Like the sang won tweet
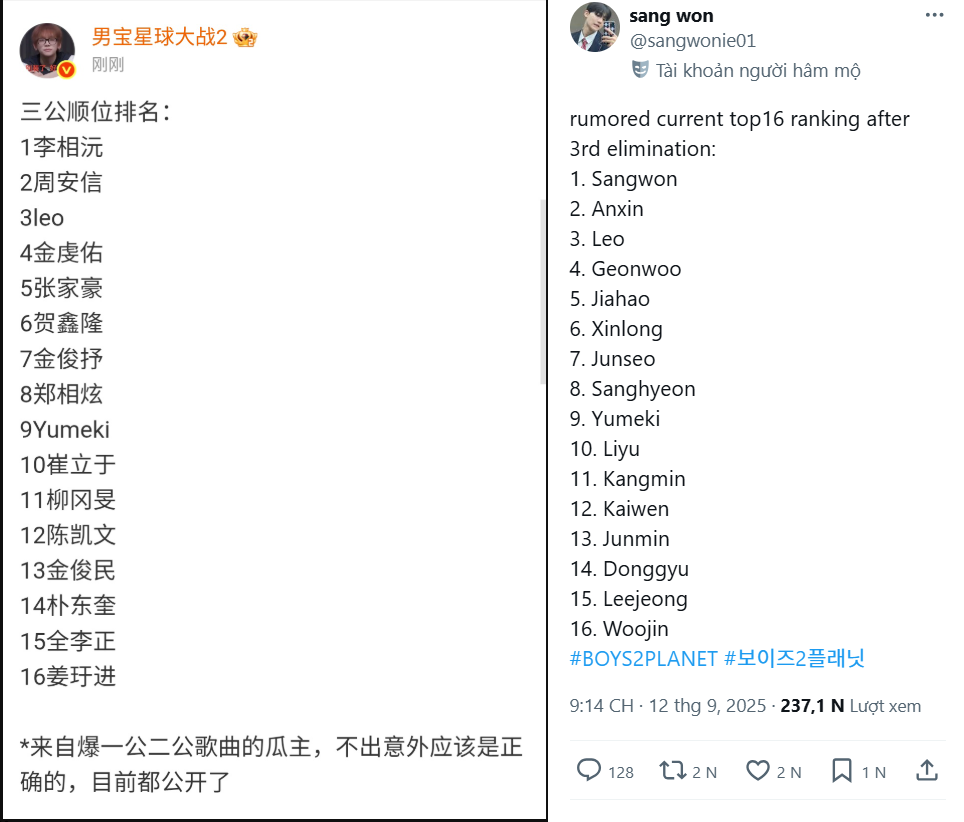Viewport: 964px width, 822px height. click(x=759, y=771)
